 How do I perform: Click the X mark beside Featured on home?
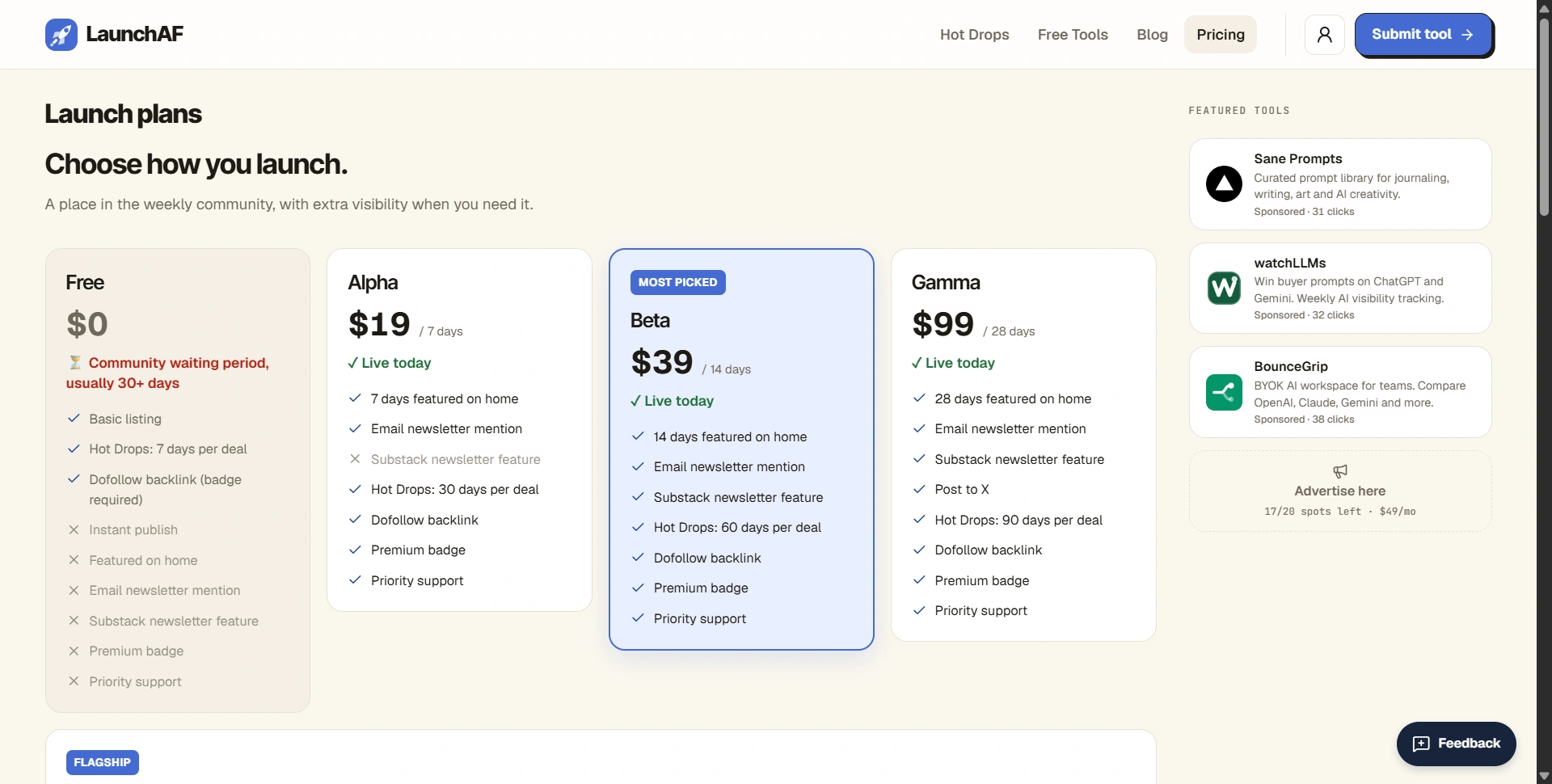click(x=74, y=560)
